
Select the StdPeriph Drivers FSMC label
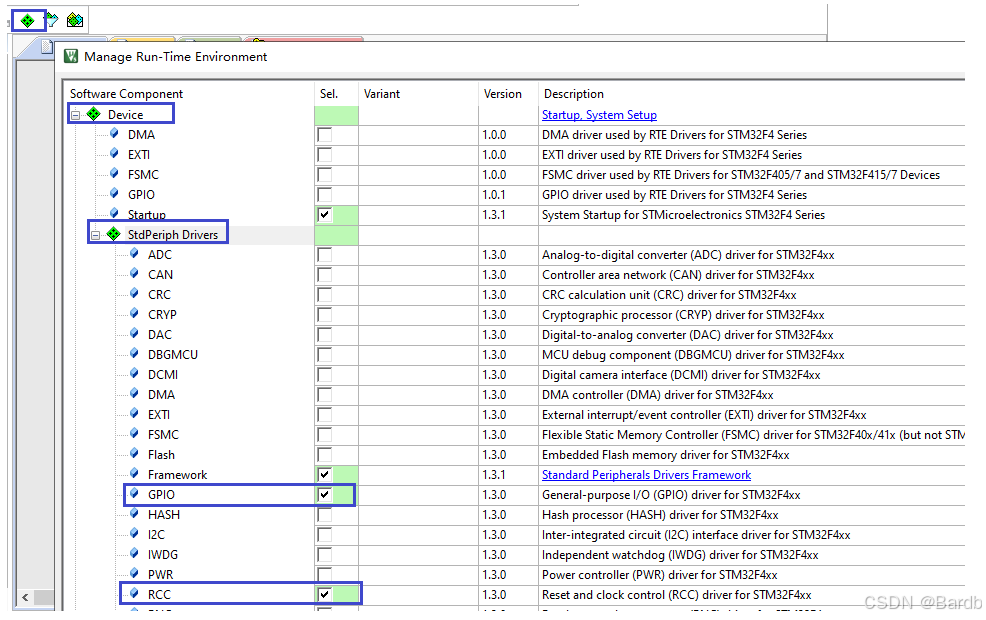click(163, 435)
